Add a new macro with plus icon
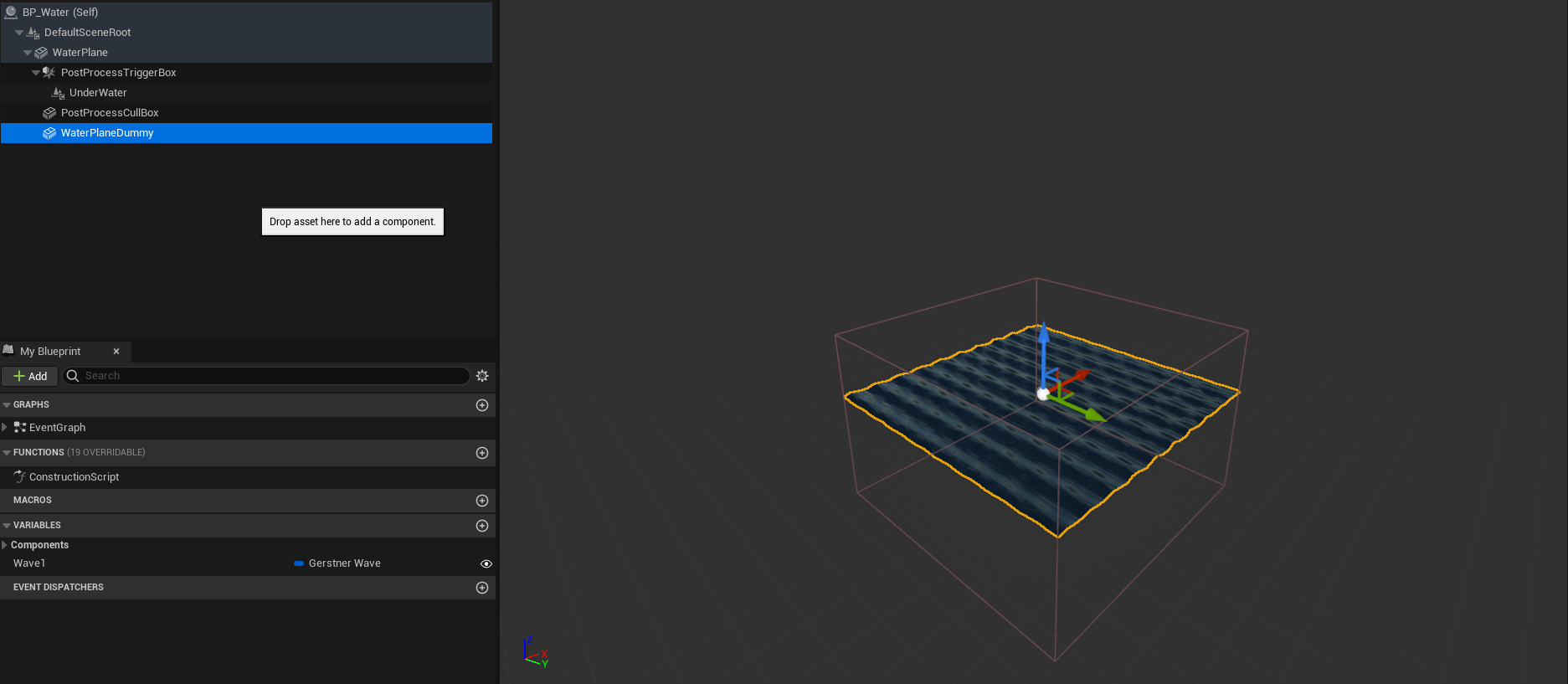The image size is (1568, 684). pos(482,501)
